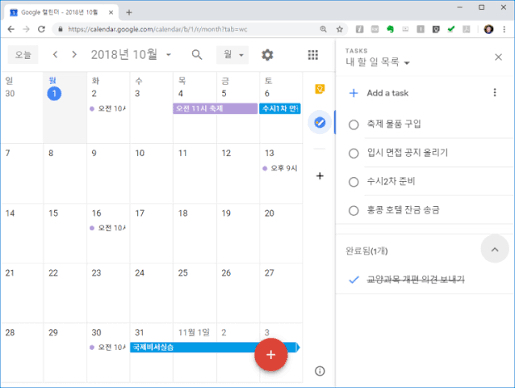Open the Chrome profile avatar

coord(489,29)
